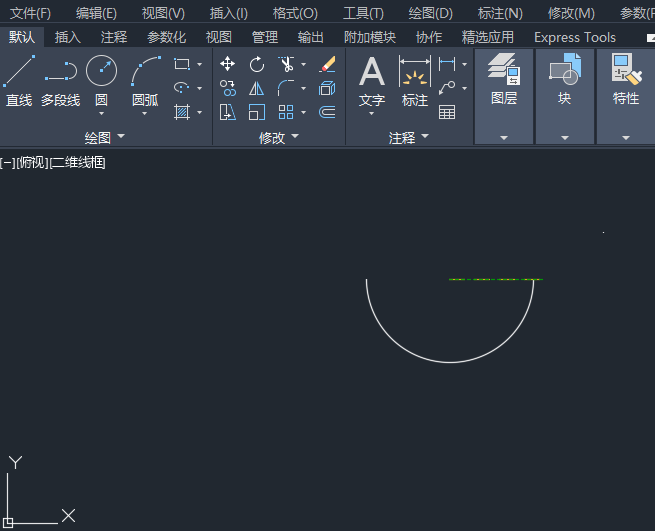Select the Multileader icon
The width and height of the screenshot is (655, 531).
[447, 88]
